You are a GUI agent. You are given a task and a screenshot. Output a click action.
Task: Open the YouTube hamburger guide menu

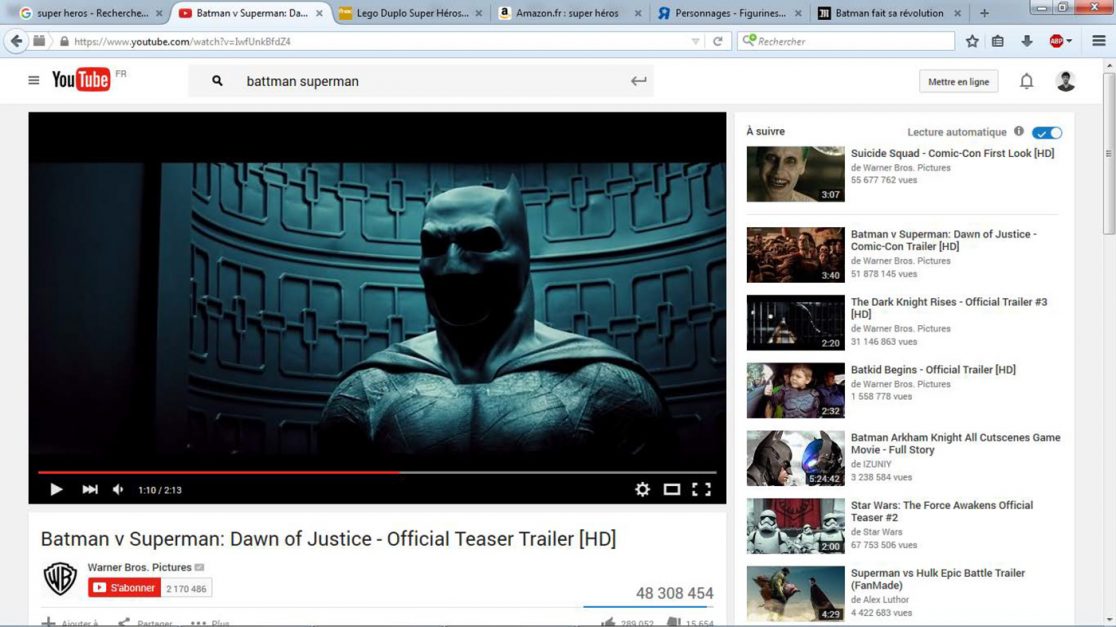click(34, 81)
